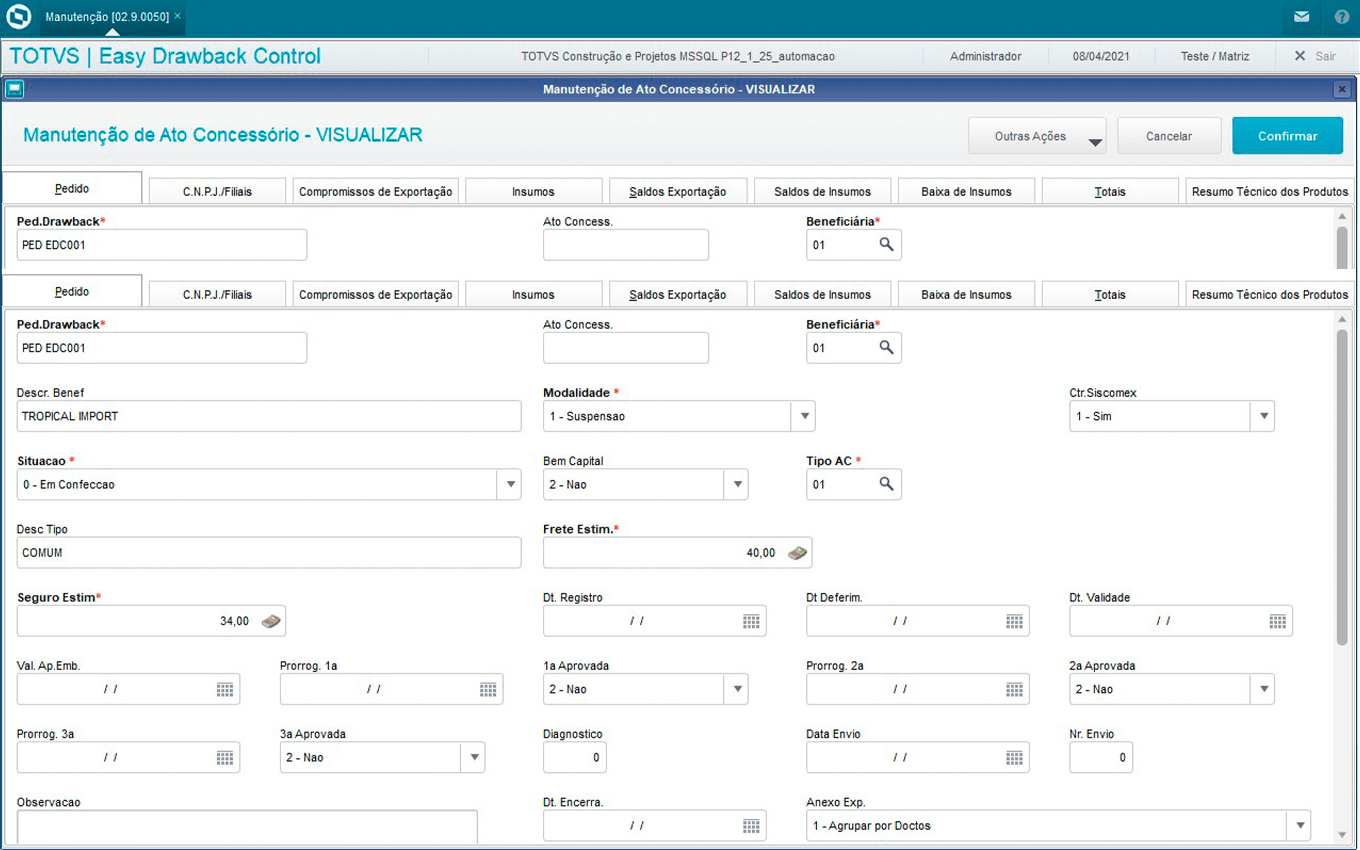
Task: Switch to lower Baixa de Insumos tab
Action: point(966,295)
